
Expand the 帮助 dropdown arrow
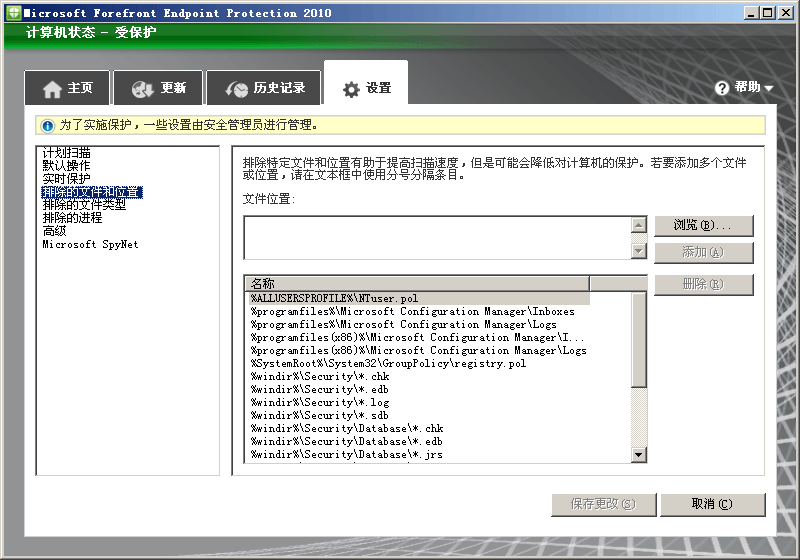(769, 89)
